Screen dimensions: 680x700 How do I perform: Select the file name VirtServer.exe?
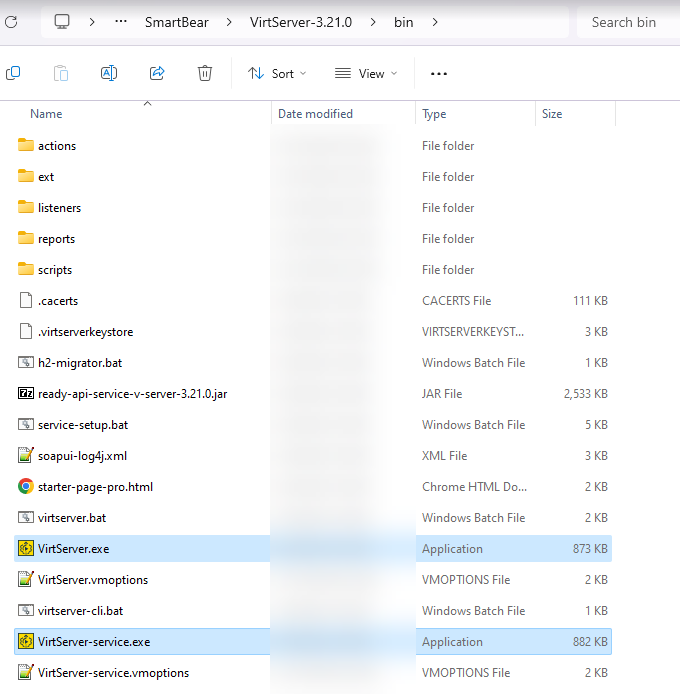tap(74, 549)
